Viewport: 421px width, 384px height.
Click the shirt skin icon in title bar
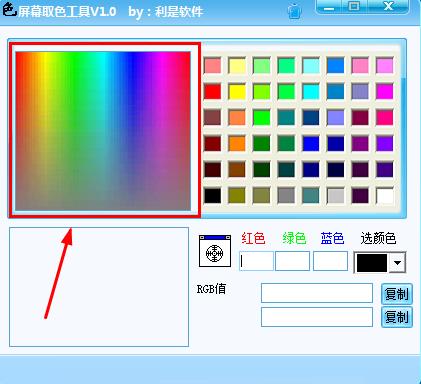294,11
